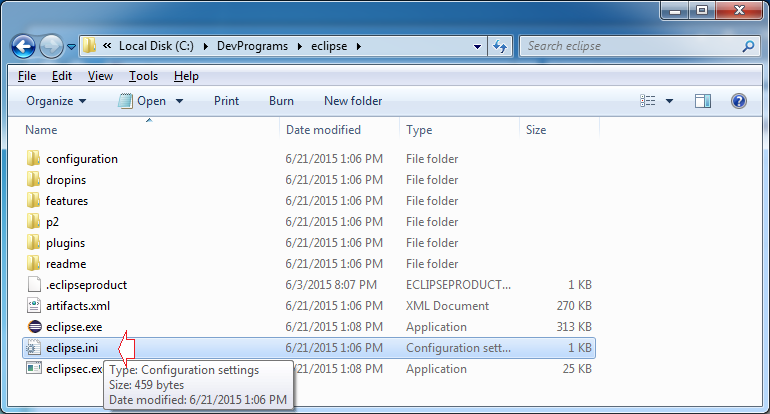The image size is (770, 414).
Task: Click the Forward navigation arrow button
Action: 51,46
